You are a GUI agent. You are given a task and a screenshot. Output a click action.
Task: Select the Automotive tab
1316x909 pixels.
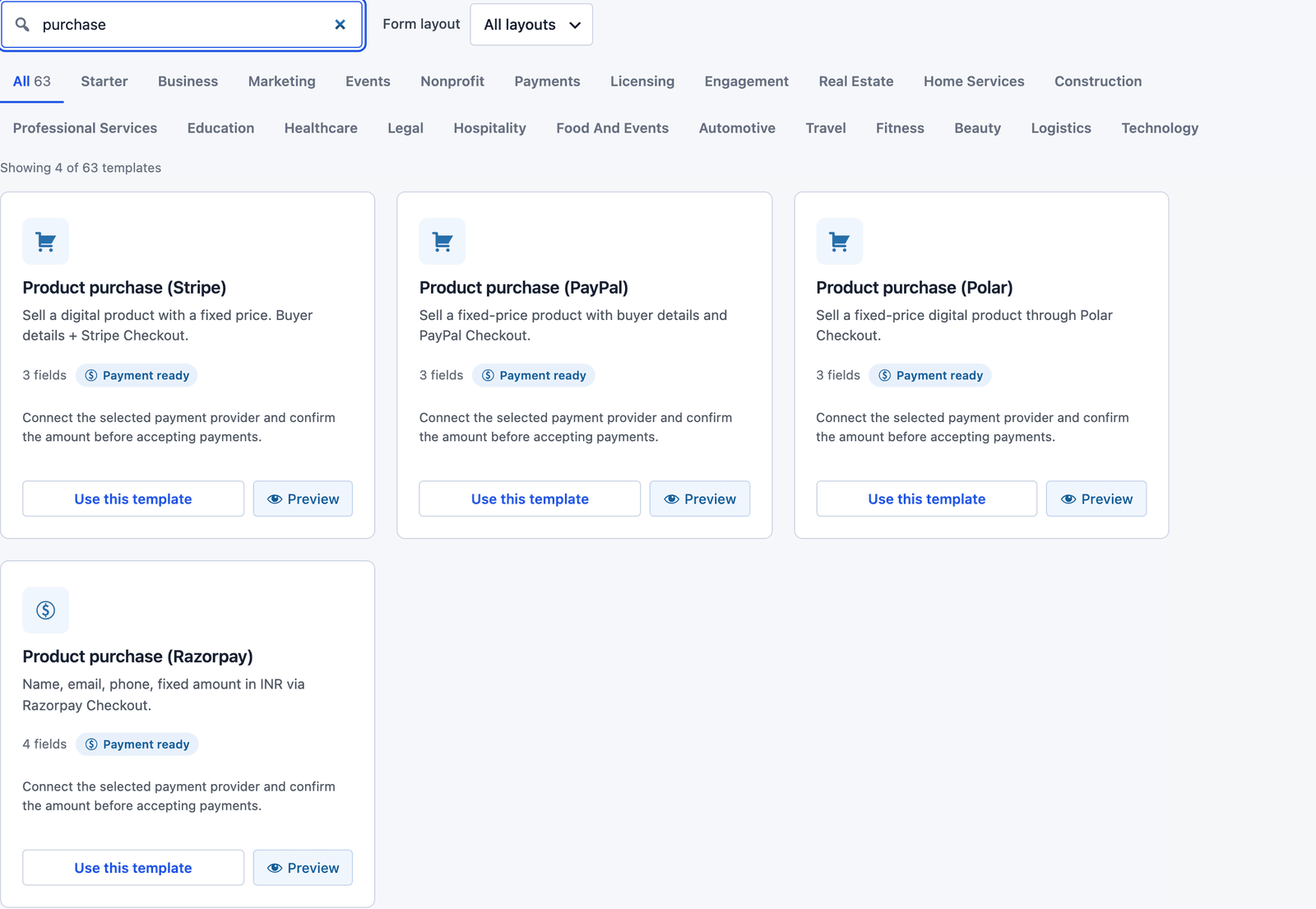pos(737,128)
